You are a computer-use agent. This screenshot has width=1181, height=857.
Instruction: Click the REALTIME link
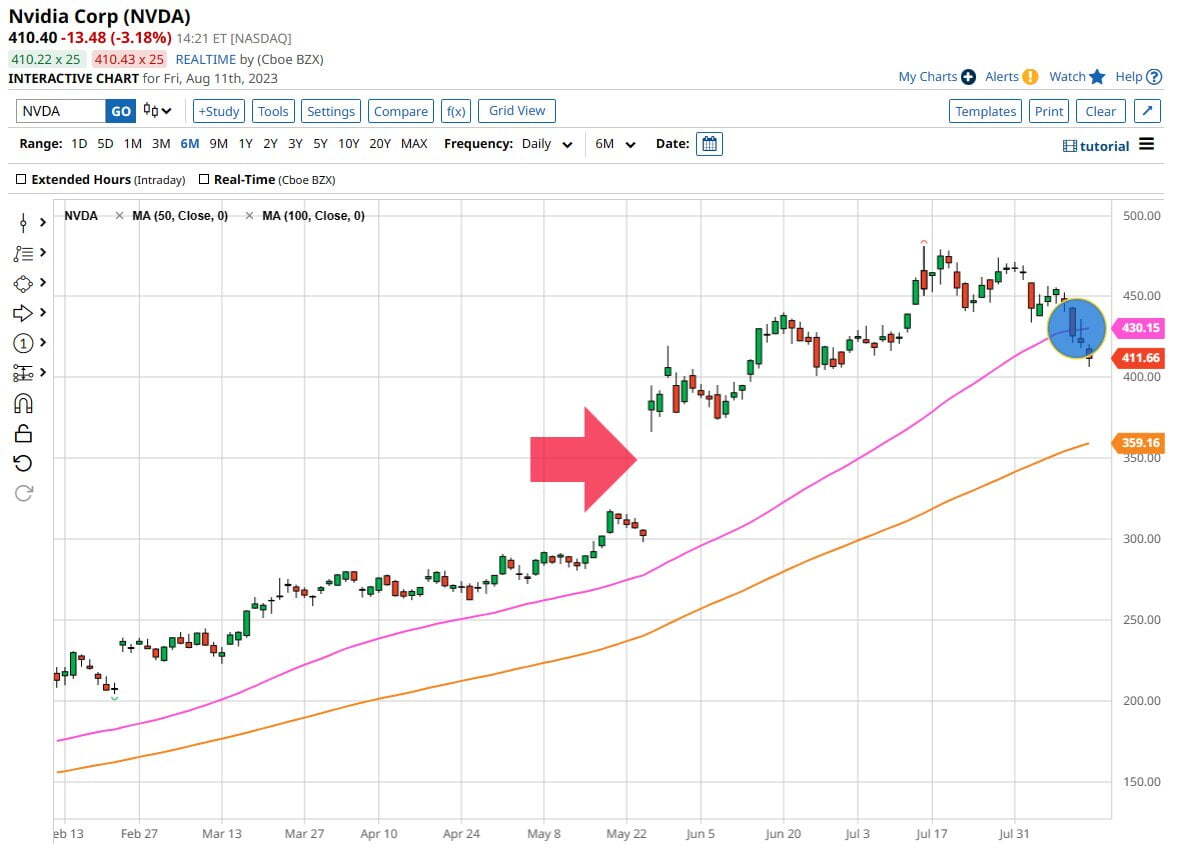pyautogui.click(x=206, y=59)
